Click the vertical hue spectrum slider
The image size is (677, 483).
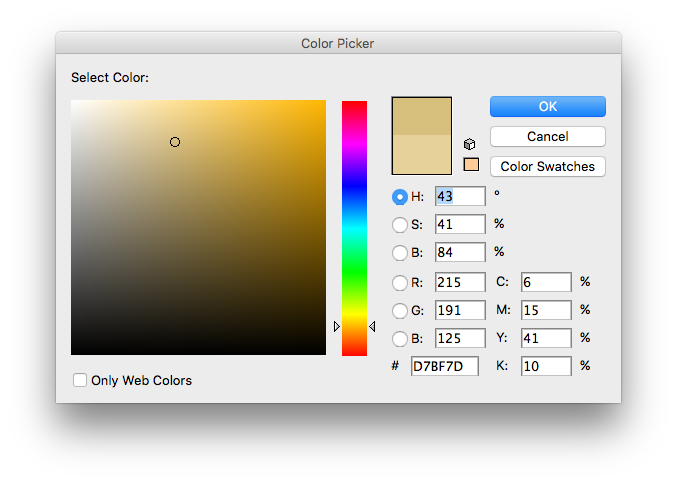354,228
